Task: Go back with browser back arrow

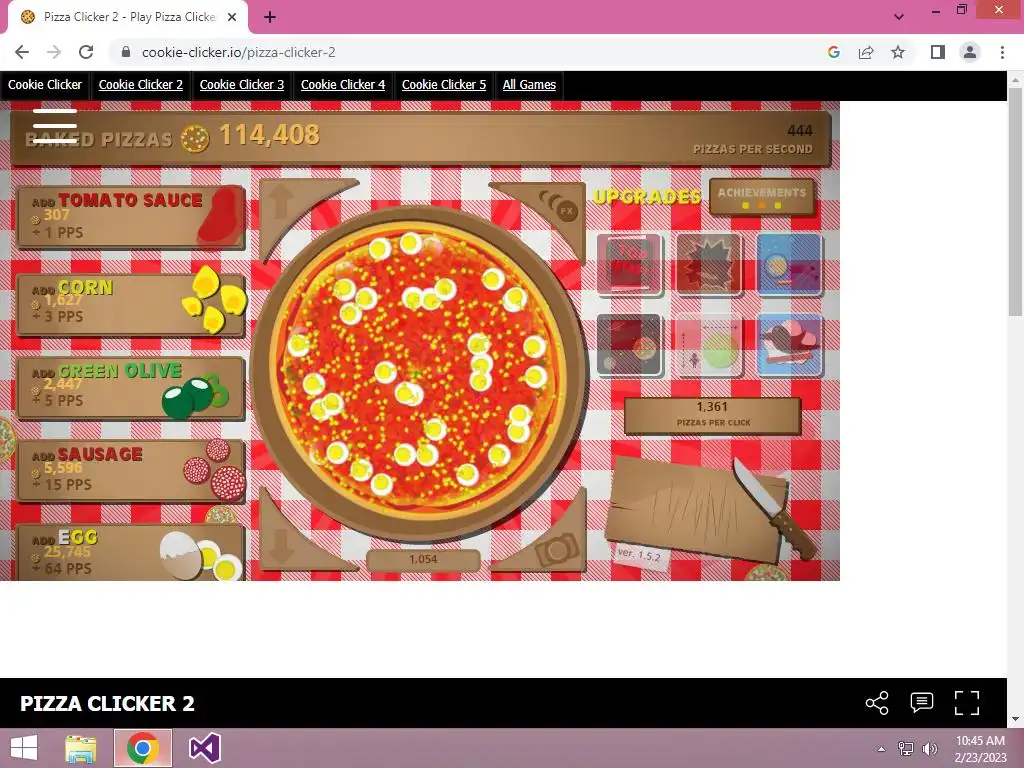Action: pos(22,52)
